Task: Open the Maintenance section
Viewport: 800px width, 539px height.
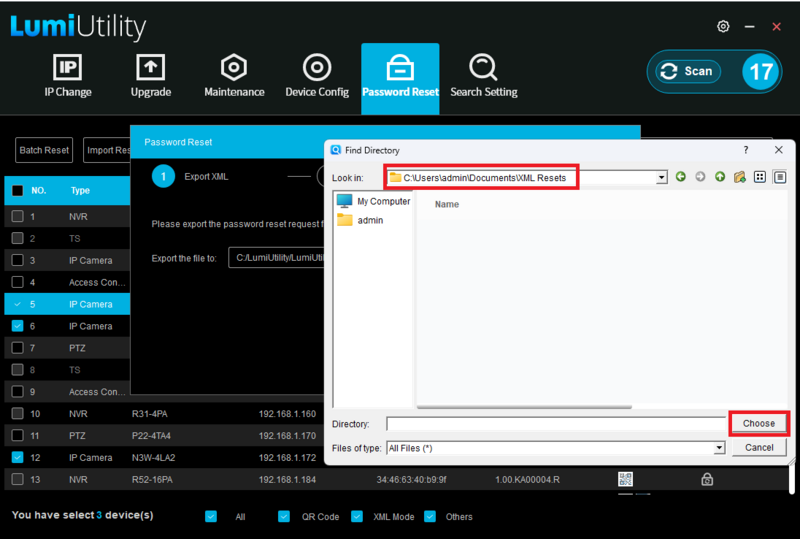Action: pyautogui.click(x=234, y=76)
